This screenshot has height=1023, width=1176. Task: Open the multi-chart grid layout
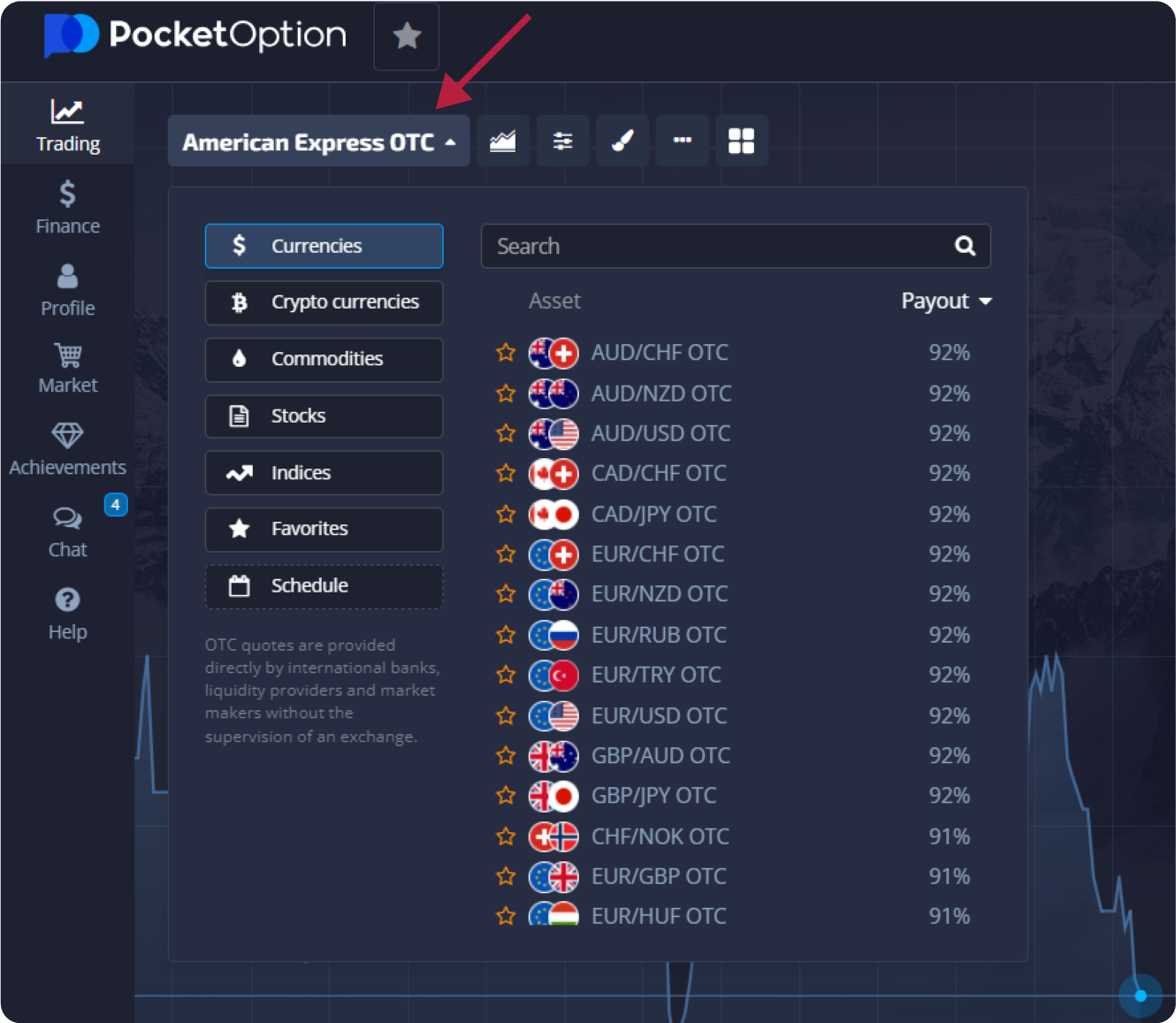741,141
